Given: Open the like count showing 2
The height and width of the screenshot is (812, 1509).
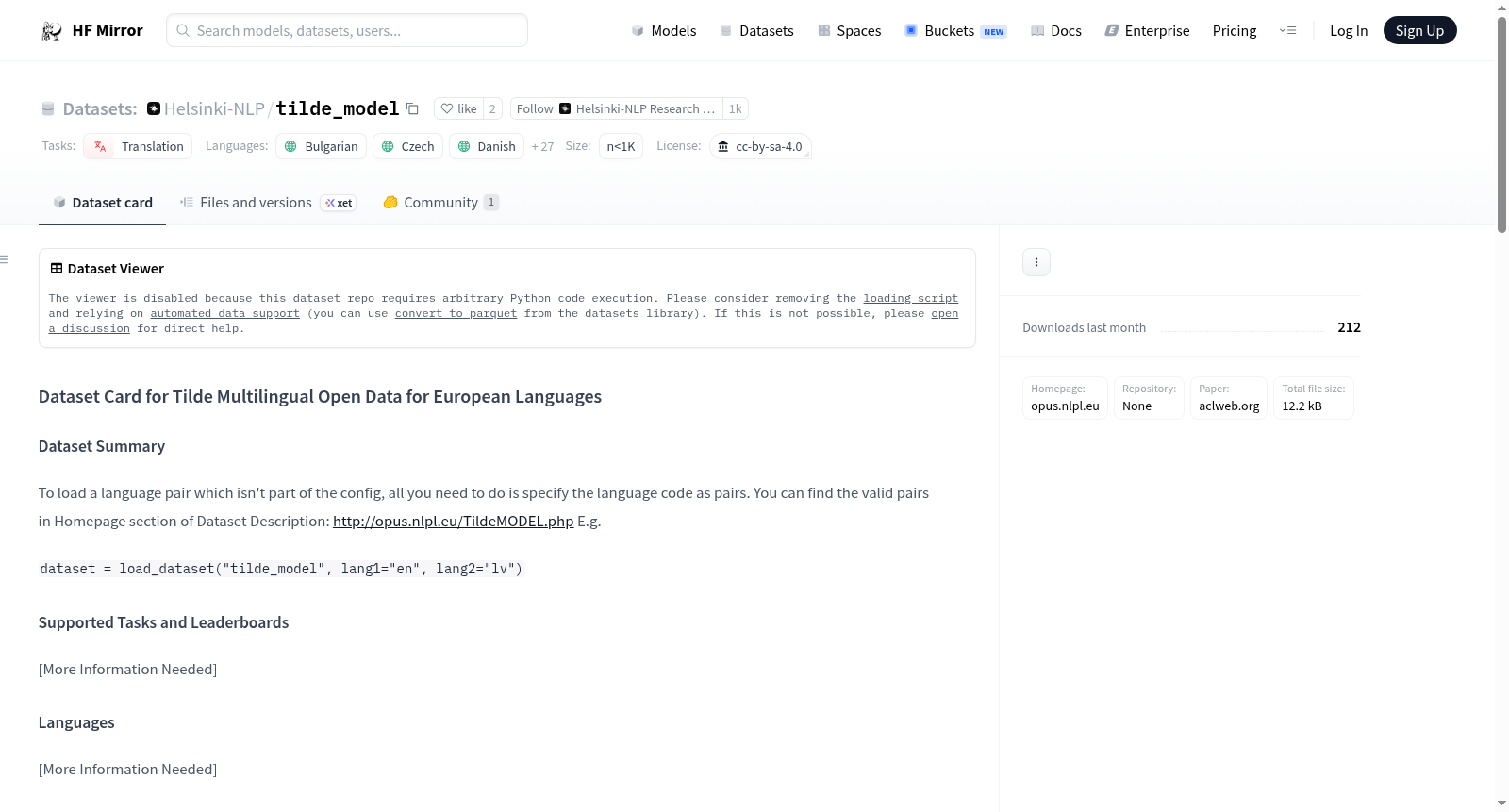Looking at the screenshot, I should tap(492, 108).
